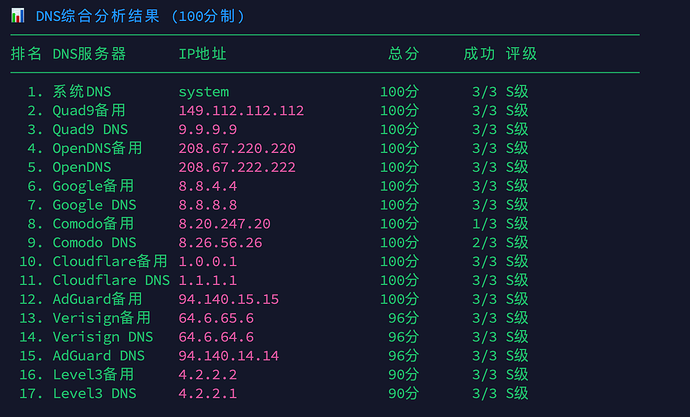
Task: Click the 系统DNS entry in rank one
Action: pyautogui.click(x=82, y=91)
